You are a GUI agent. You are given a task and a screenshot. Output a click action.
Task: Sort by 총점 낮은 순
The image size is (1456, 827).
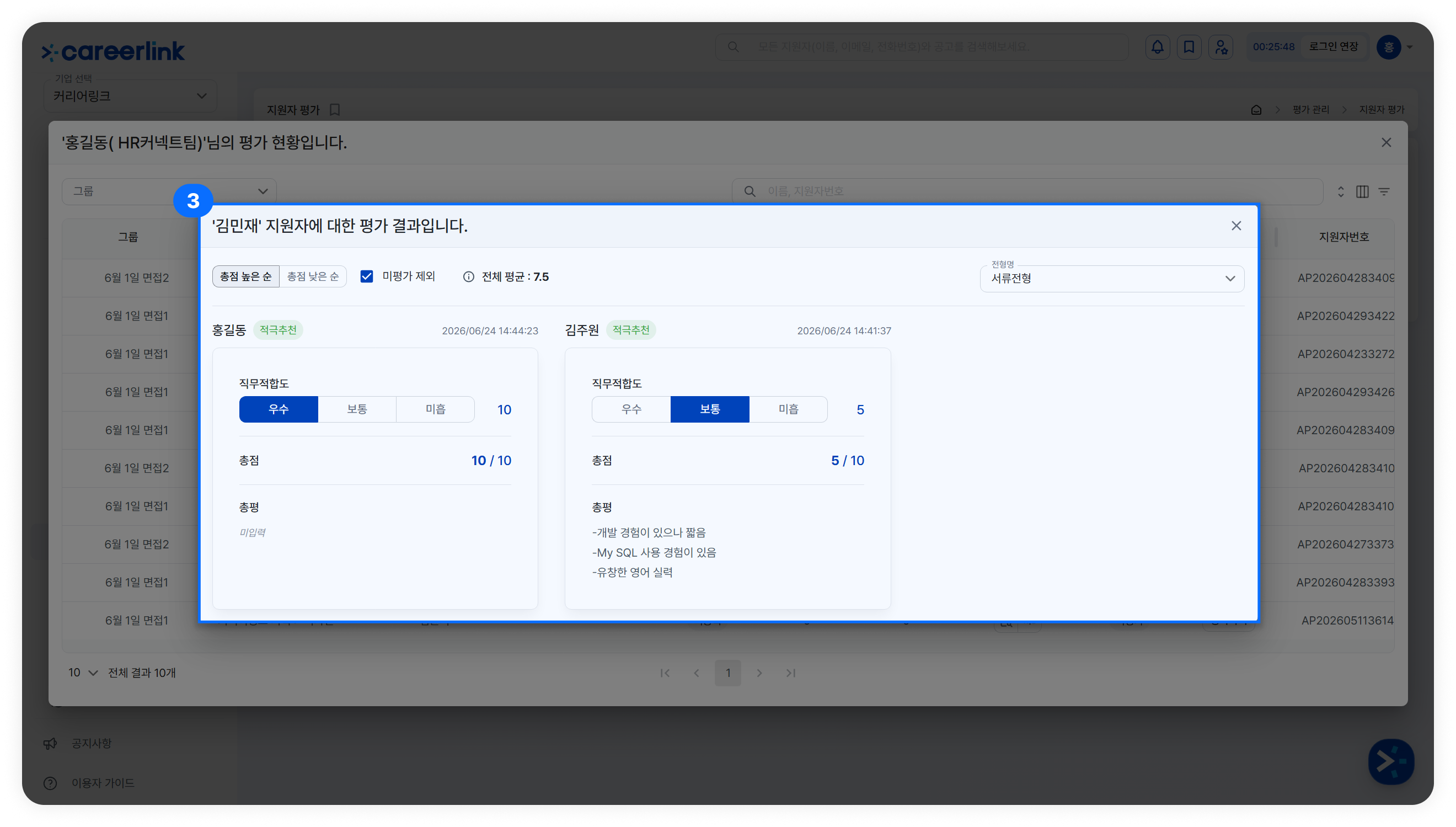pyautogui.click(x=313, y=276)
